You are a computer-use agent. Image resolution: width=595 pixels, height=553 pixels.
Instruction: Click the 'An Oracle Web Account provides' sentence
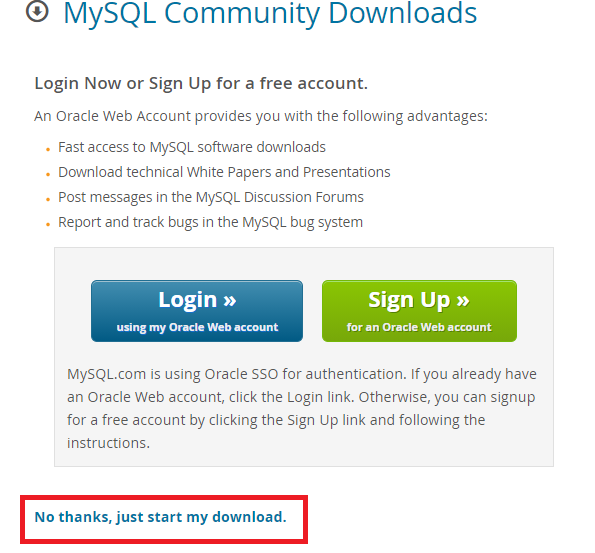261,116
